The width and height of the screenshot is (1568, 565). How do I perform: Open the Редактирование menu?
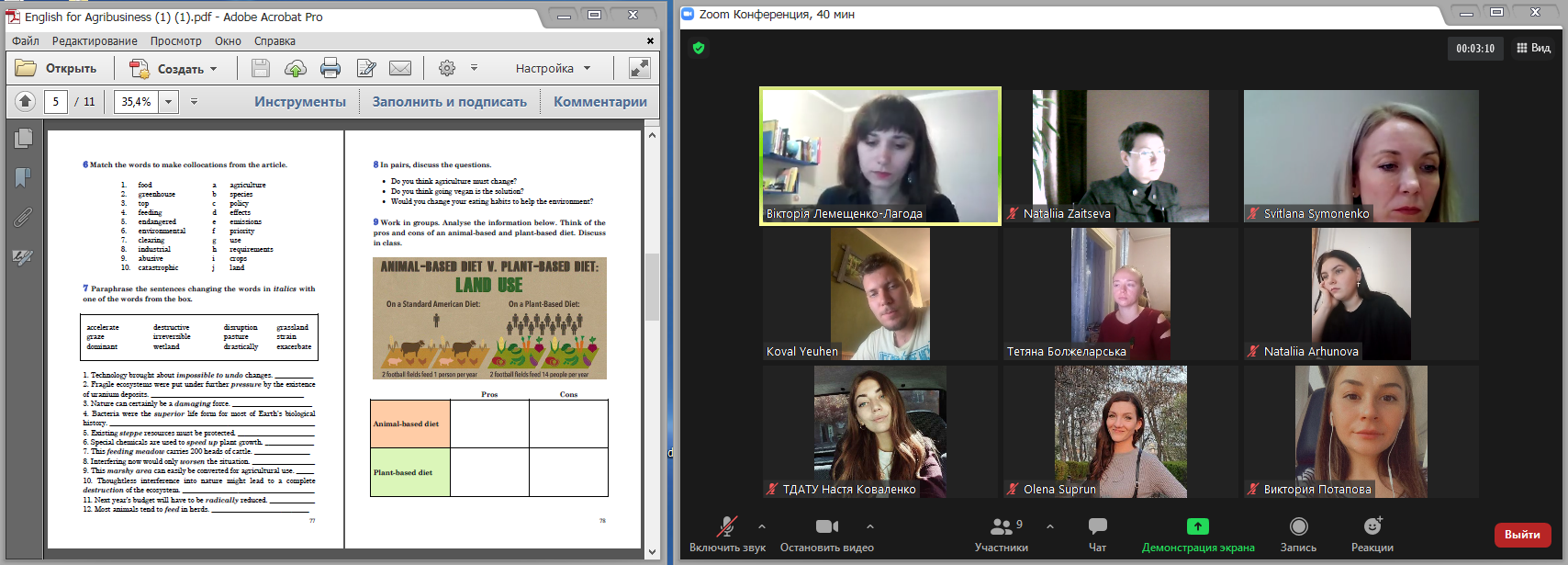tap(95, 40)
